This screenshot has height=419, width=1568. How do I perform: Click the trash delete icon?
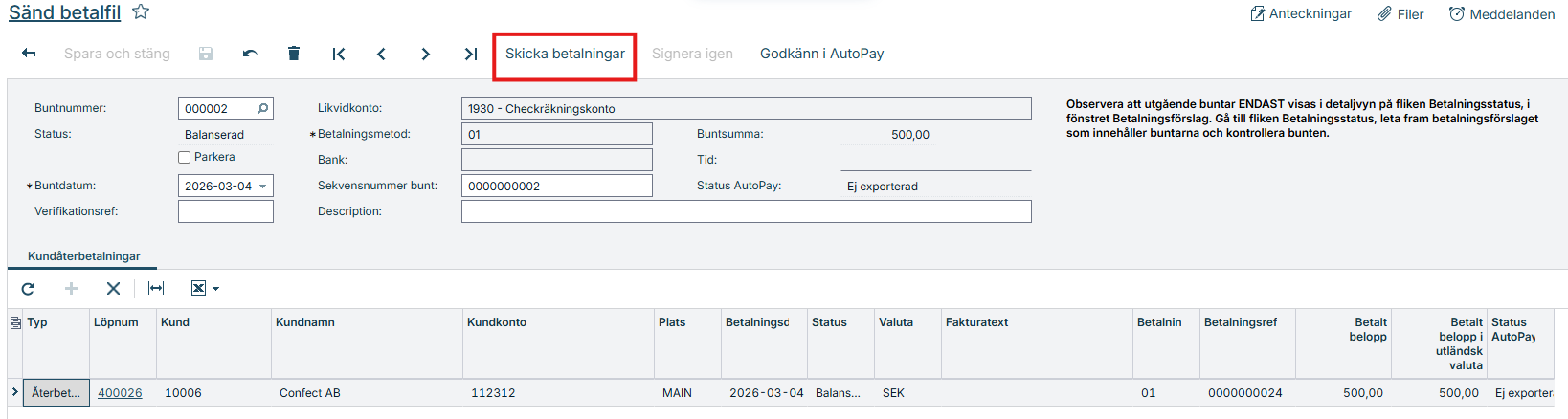[x=294, y=54]
